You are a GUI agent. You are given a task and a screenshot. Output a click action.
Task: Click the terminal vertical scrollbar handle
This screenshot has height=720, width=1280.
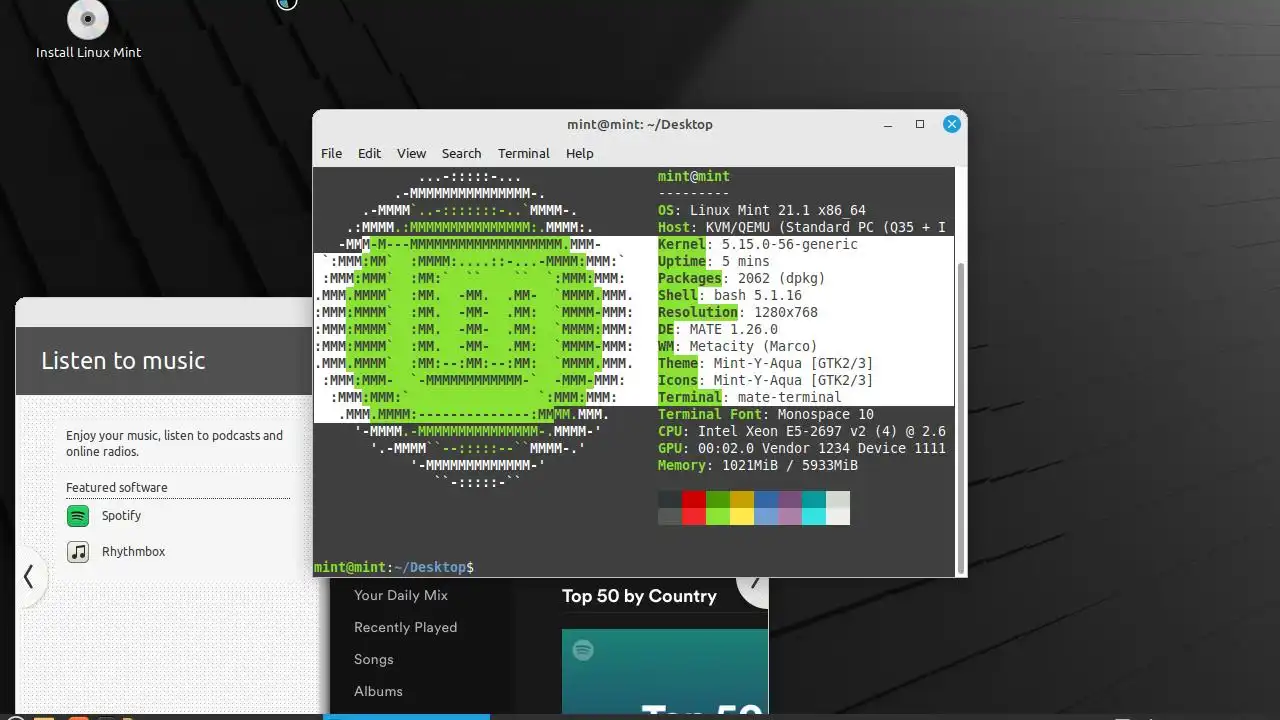coord(961,416)
